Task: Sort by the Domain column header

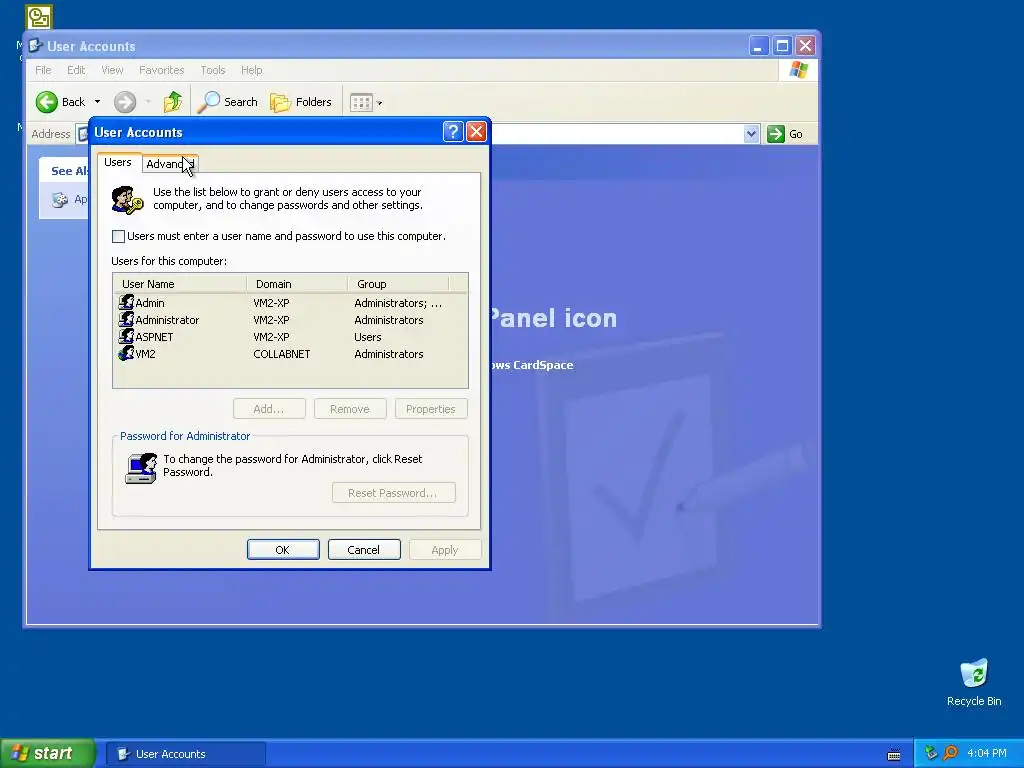Action: coord(296,284)
